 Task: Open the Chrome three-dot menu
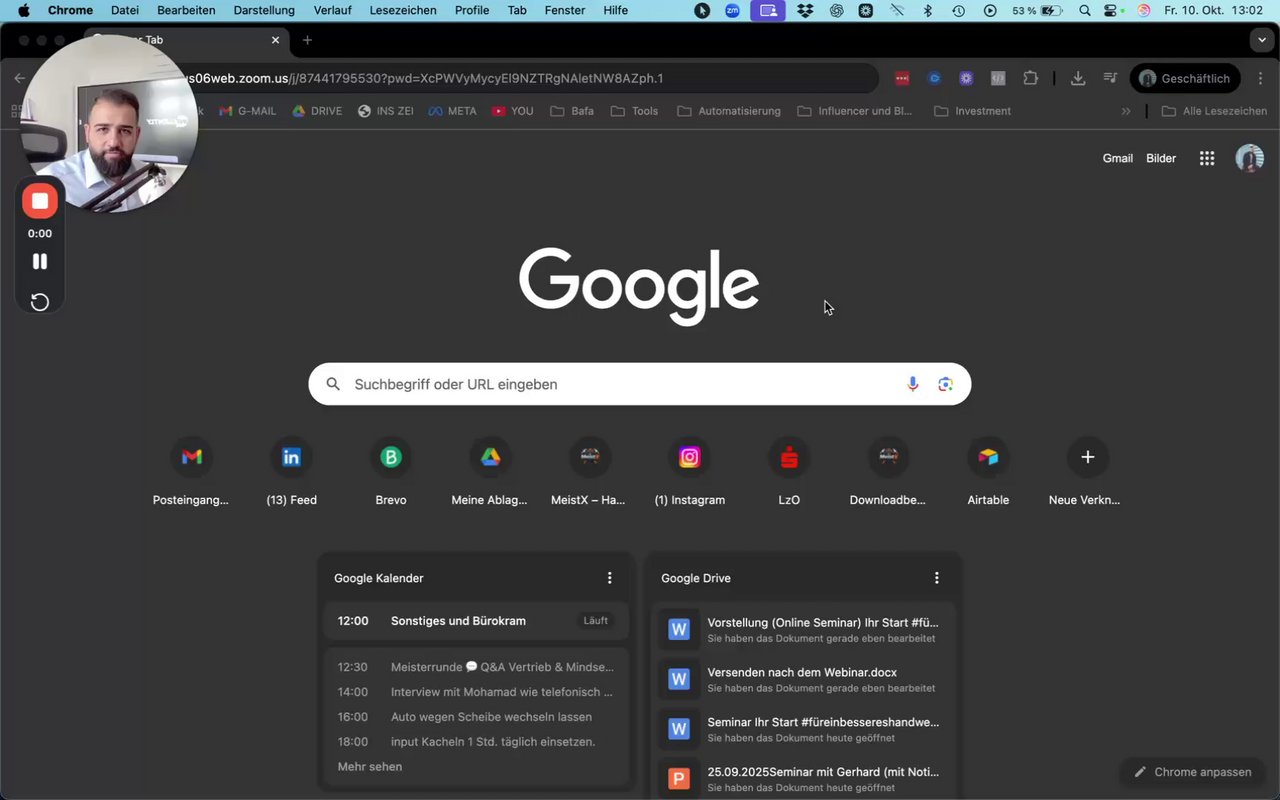[1260, 78]
